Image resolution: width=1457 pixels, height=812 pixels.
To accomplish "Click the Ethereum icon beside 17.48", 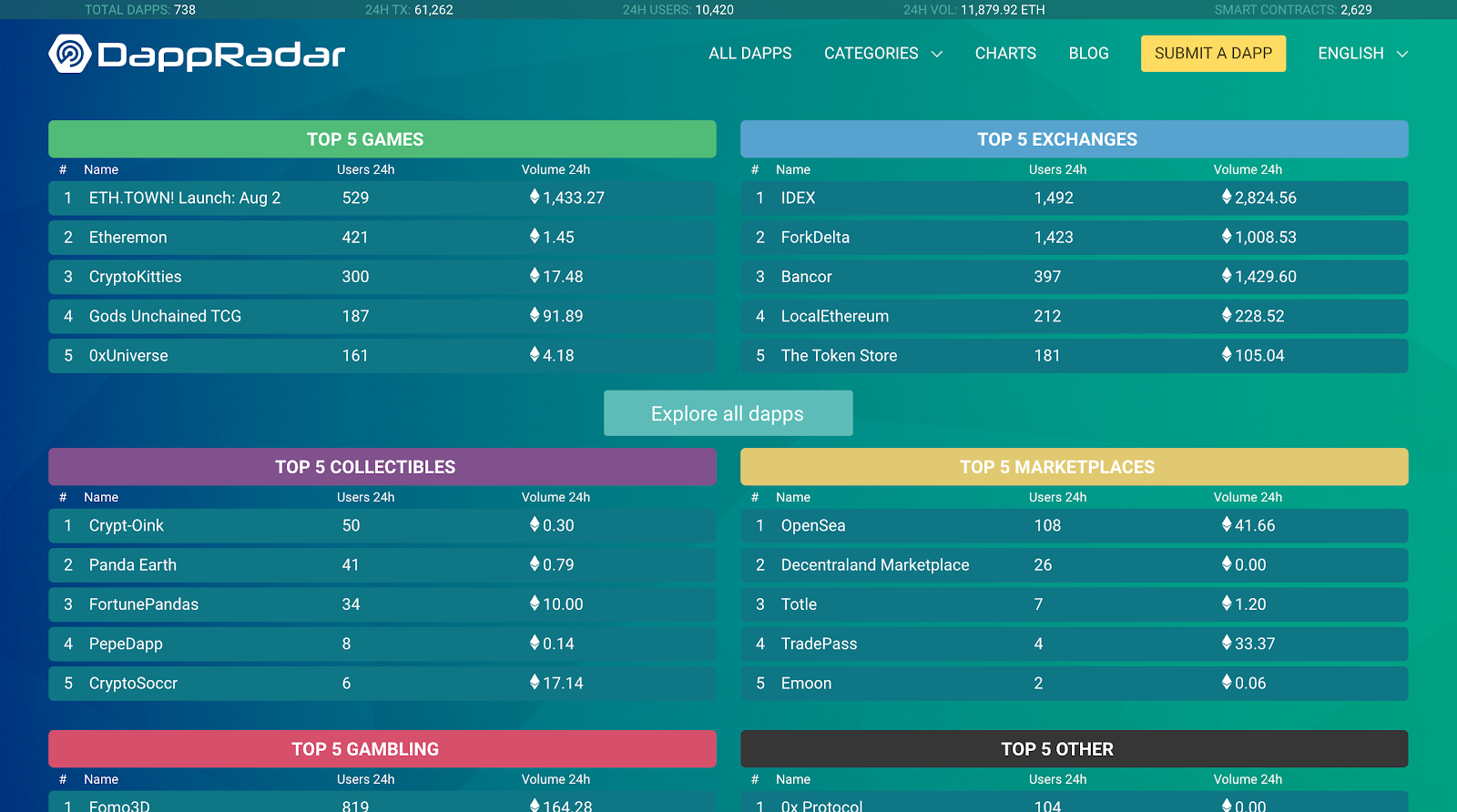I will [x=535, y=275].
